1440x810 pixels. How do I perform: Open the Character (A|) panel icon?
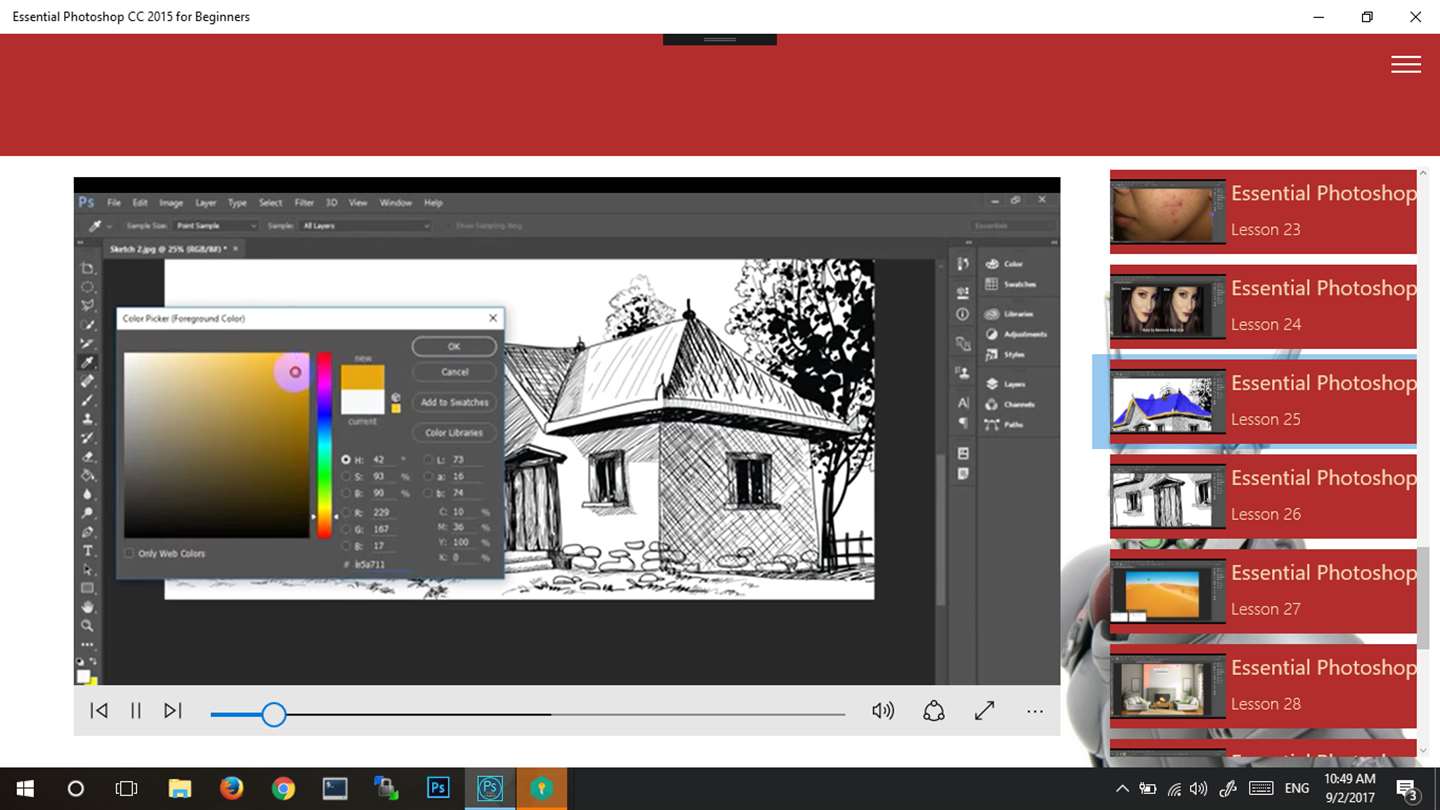[963, 402]
